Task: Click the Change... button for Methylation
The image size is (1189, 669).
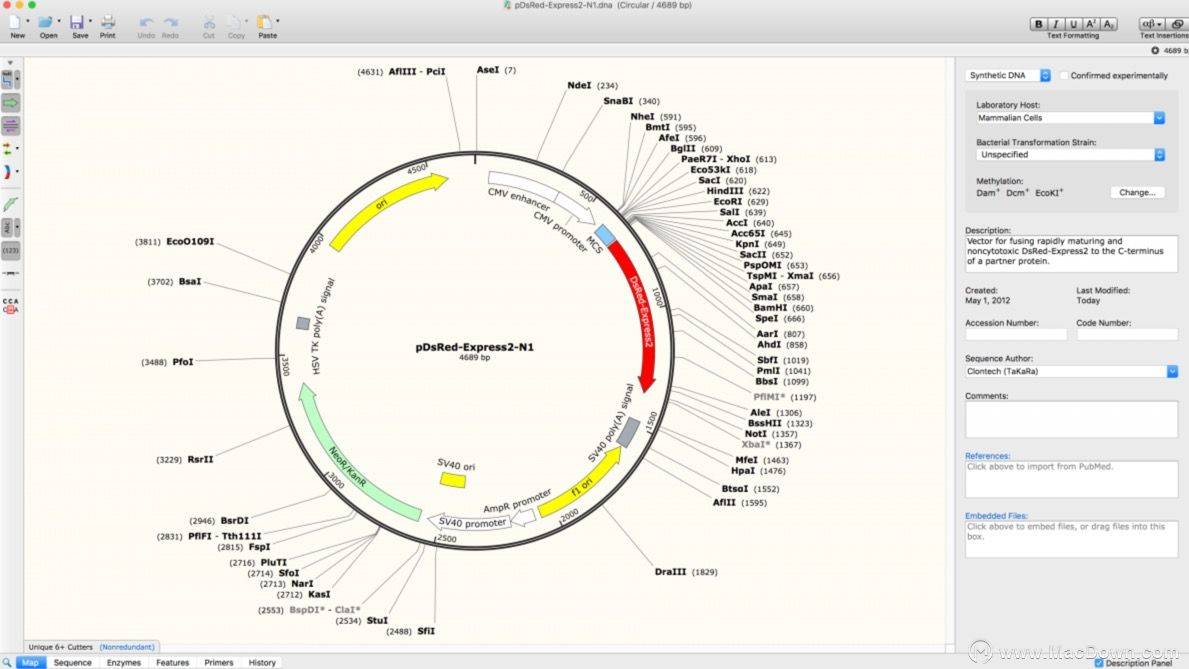Action: [x=1137, y=192]
